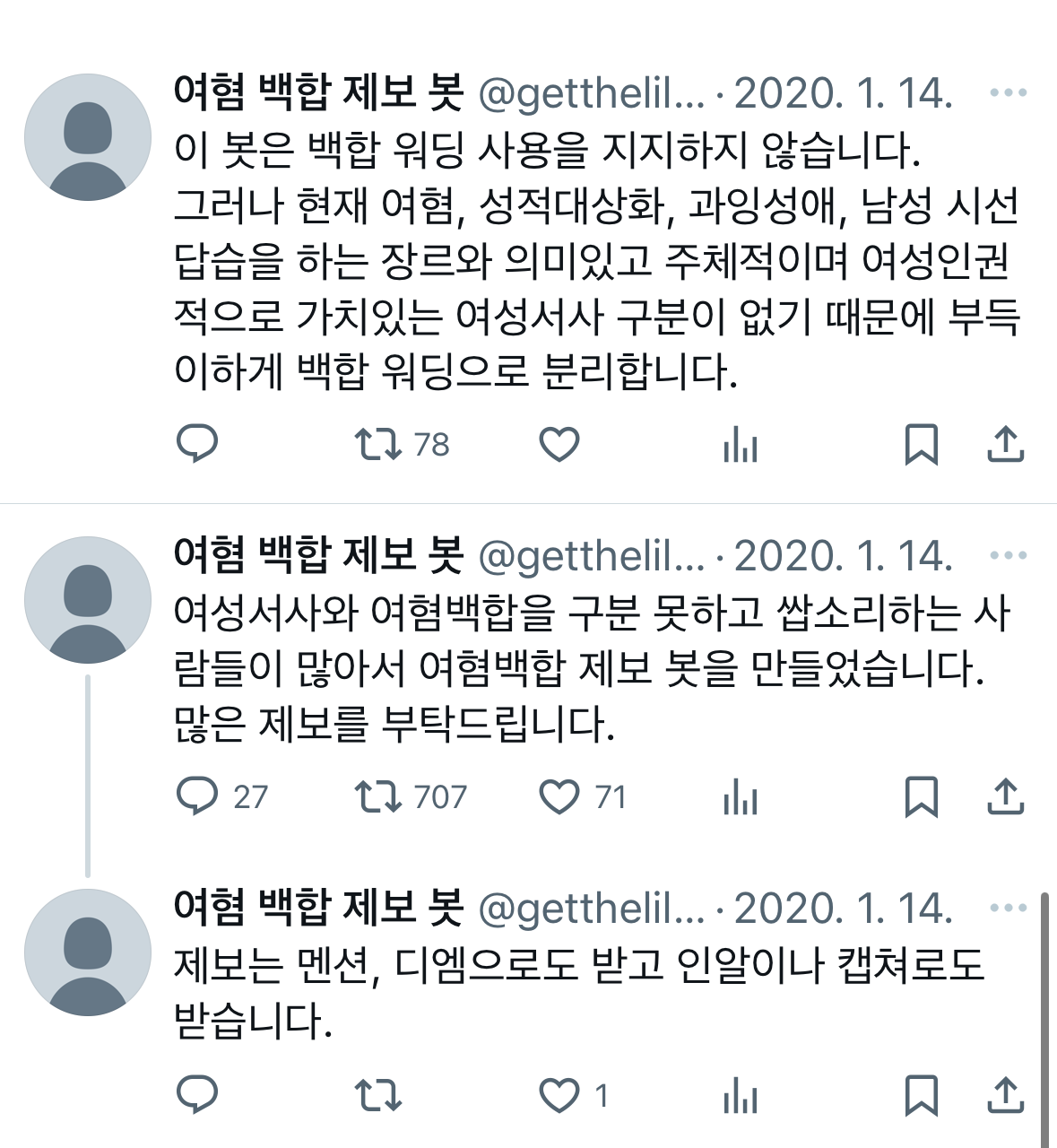Screen dimensions: 1057x1148
Task: Toggle the bookmark on the bottom tweet
Action: pyautogui.click(x=923, y=1094)
